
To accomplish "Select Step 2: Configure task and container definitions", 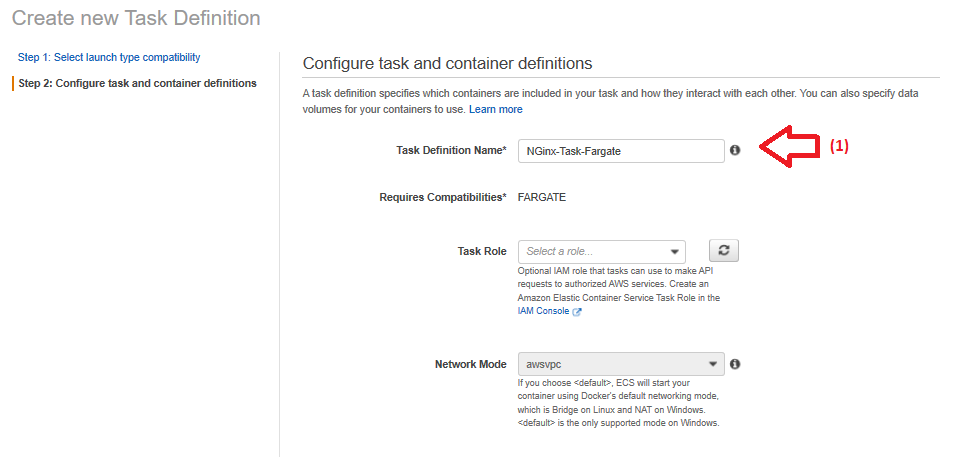I will click(x=137, y=83).
